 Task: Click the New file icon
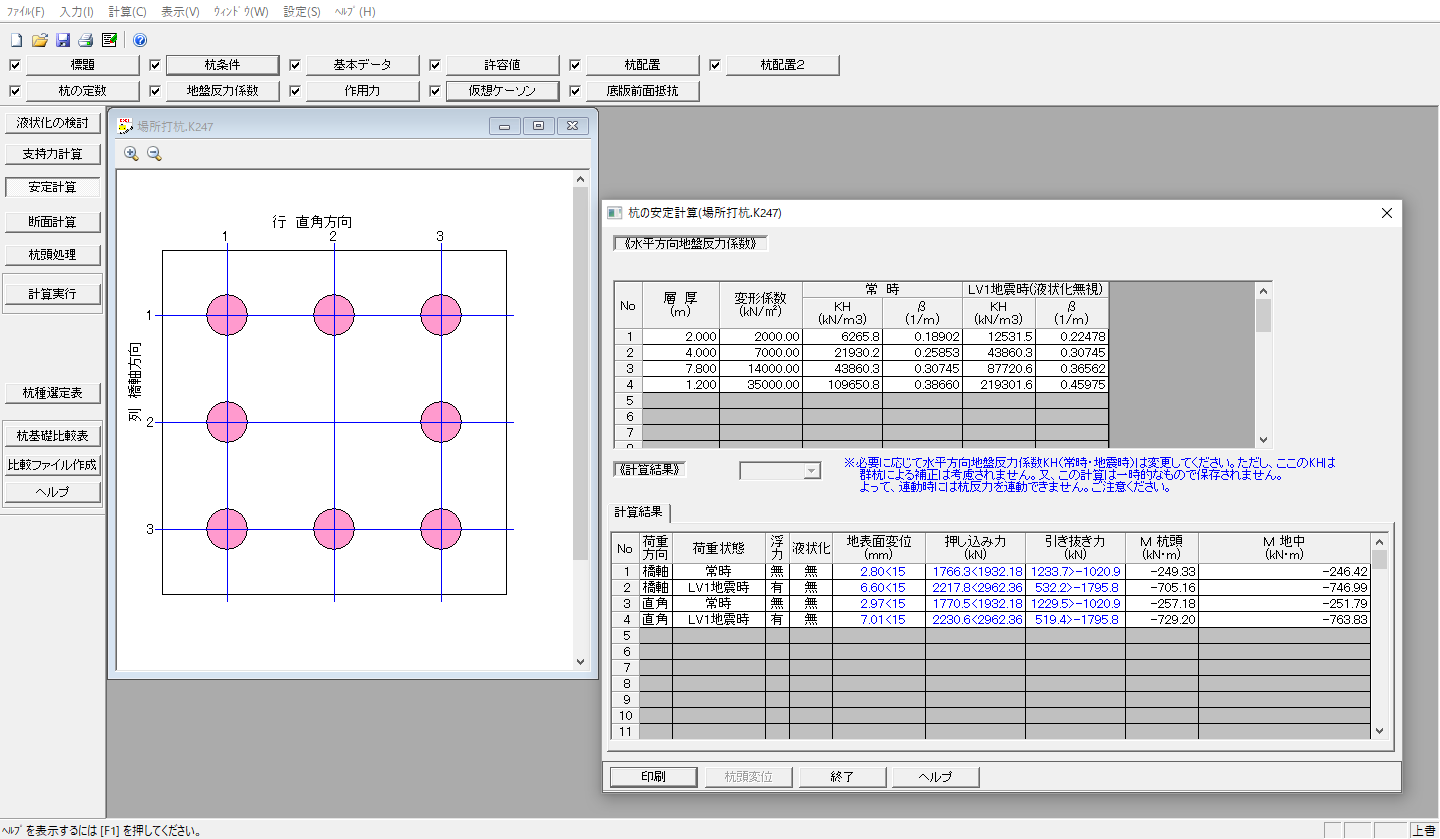click(16, 40)
